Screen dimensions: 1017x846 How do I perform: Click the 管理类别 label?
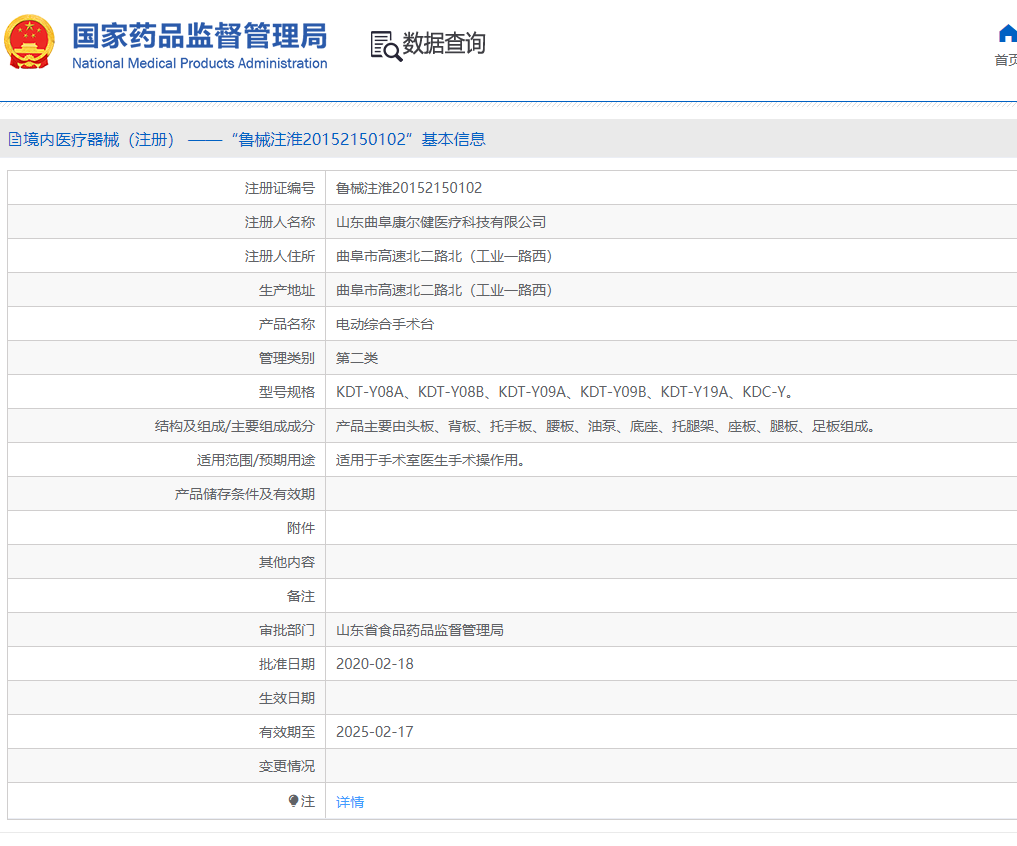pos(287,358)
